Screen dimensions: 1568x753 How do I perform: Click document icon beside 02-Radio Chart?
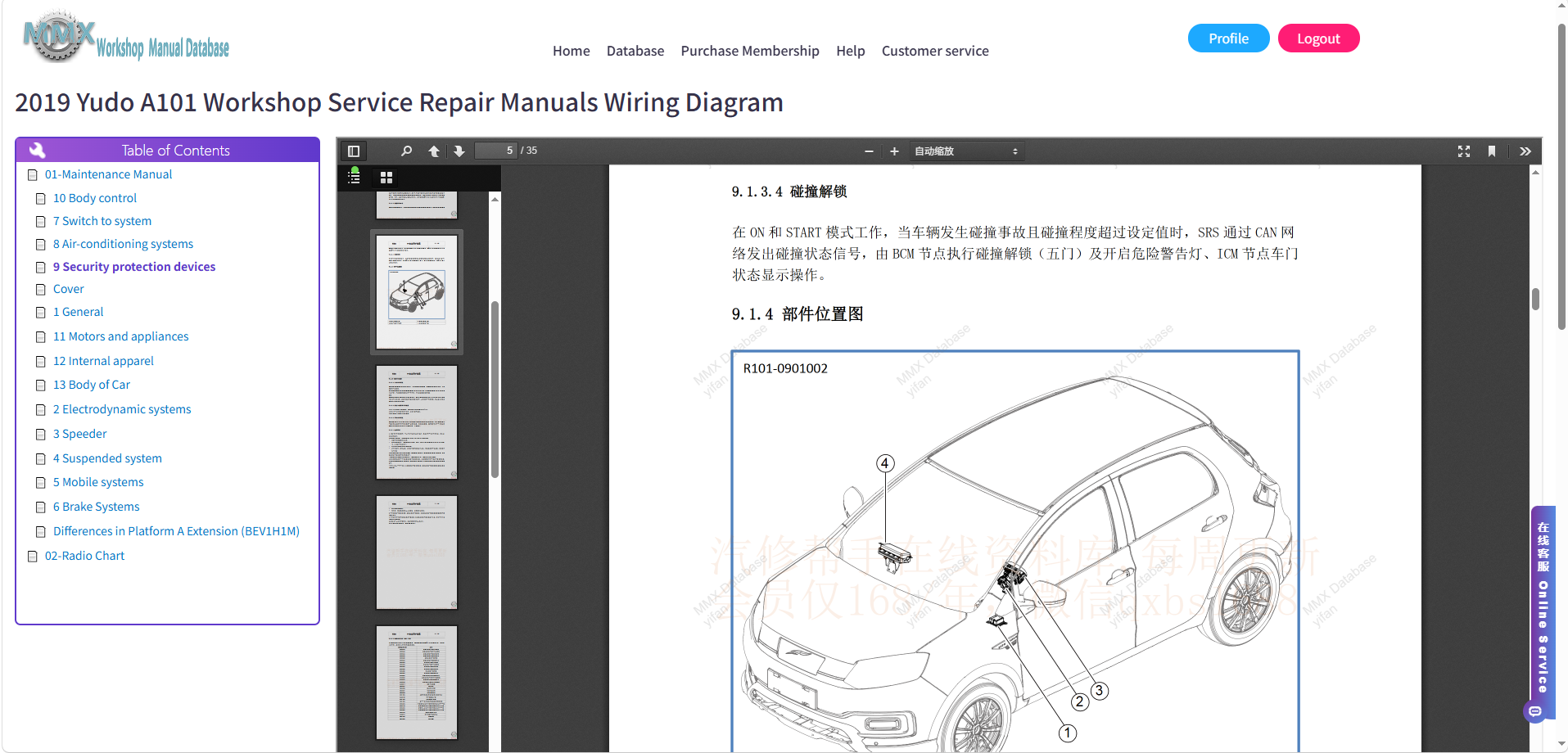tap(33, 557)
